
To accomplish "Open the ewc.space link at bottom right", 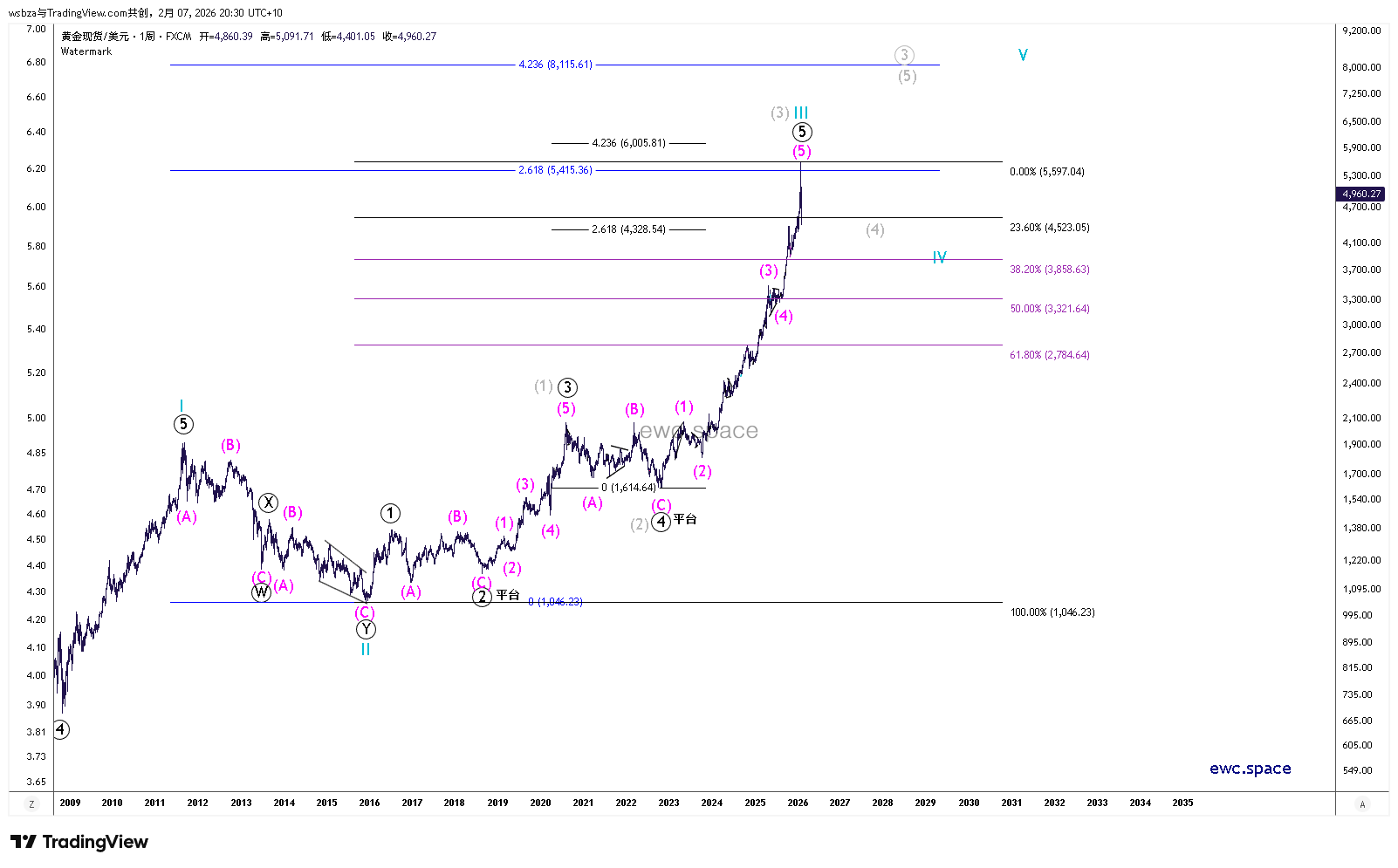I will coord(1250,769).
